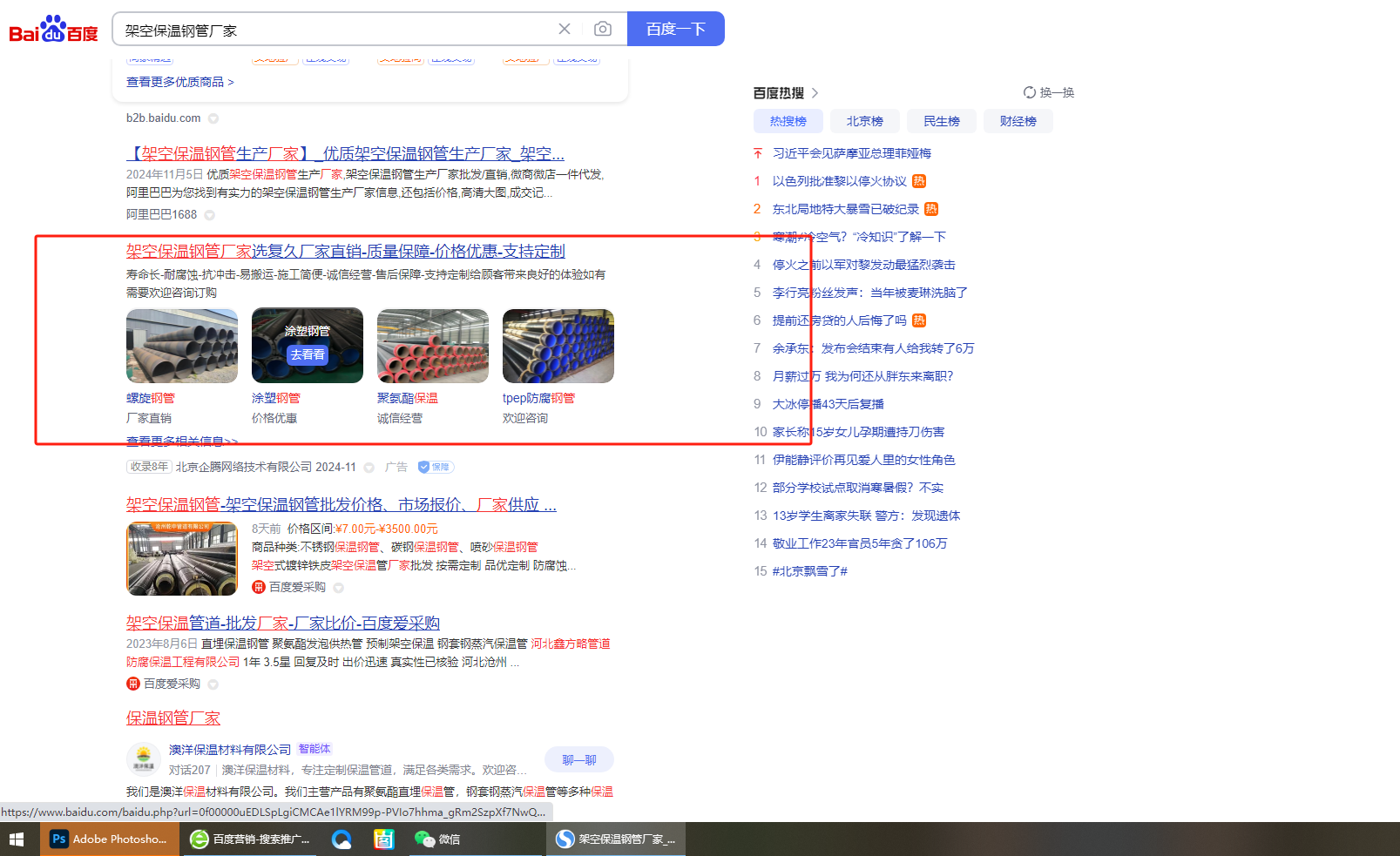Viewport: 1400px width, 856px height.
Task: Expand 百度热搜 chevron
Action: [x=815, y=93]
